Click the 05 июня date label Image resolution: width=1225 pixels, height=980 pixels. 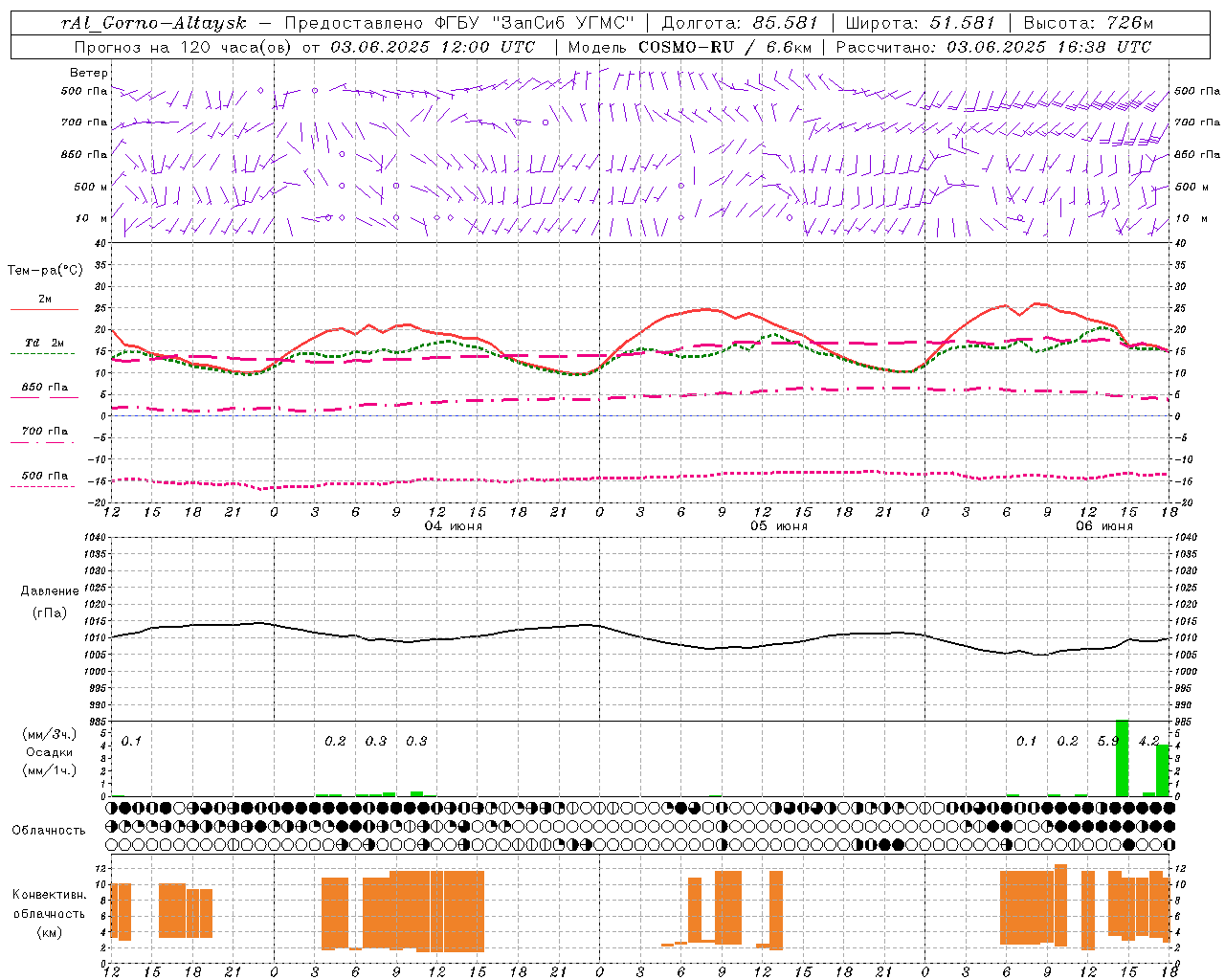click(778, 526)
